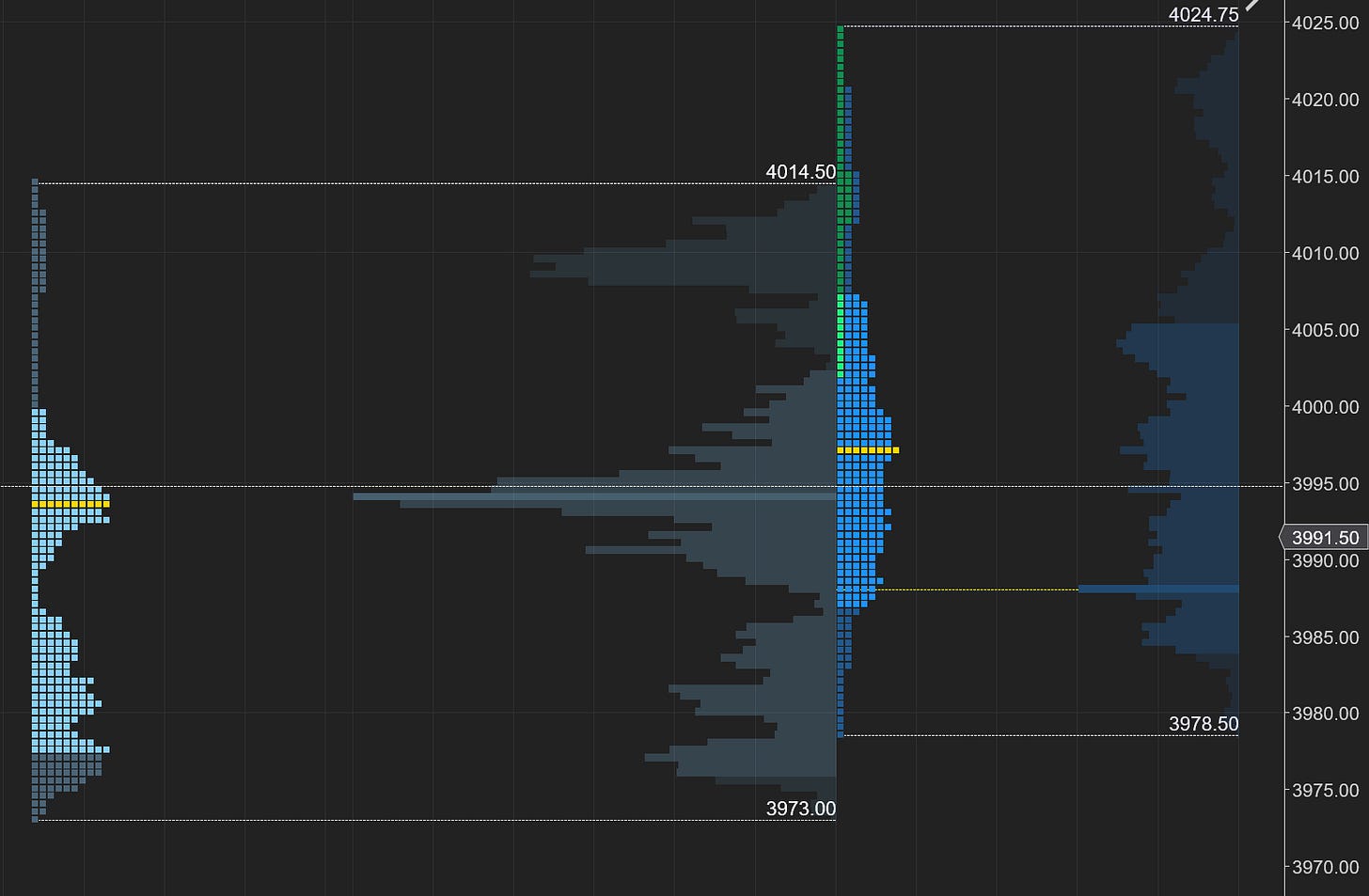The height and width of the screenshot is (896, 1369).
Task: Click highlighted blue volume bar near 3988
Action: (x=1158, y=589)
